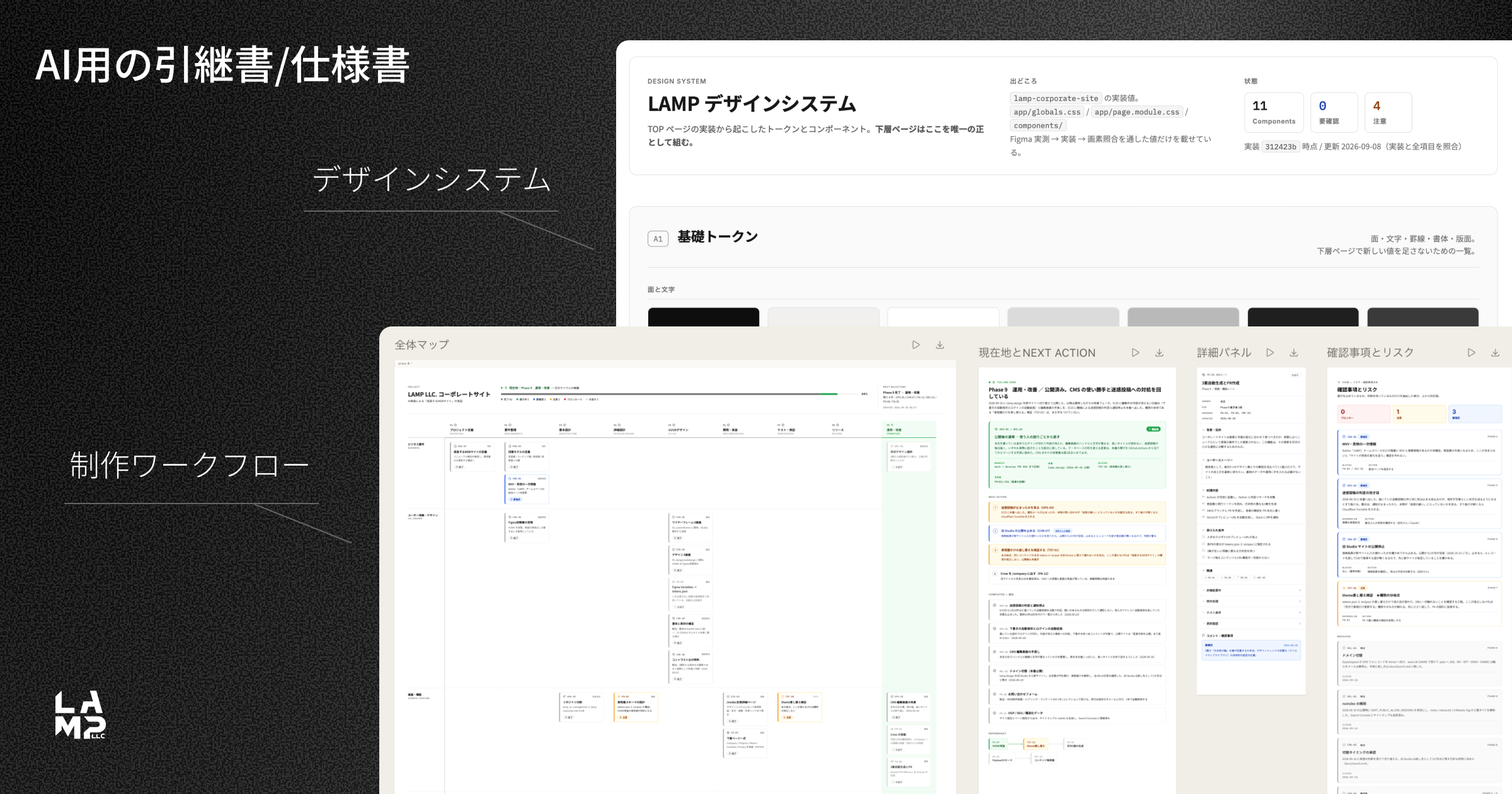Check the last 受け入れ条件 checkbox
Screen dimensions: 1512x794
1204,557
